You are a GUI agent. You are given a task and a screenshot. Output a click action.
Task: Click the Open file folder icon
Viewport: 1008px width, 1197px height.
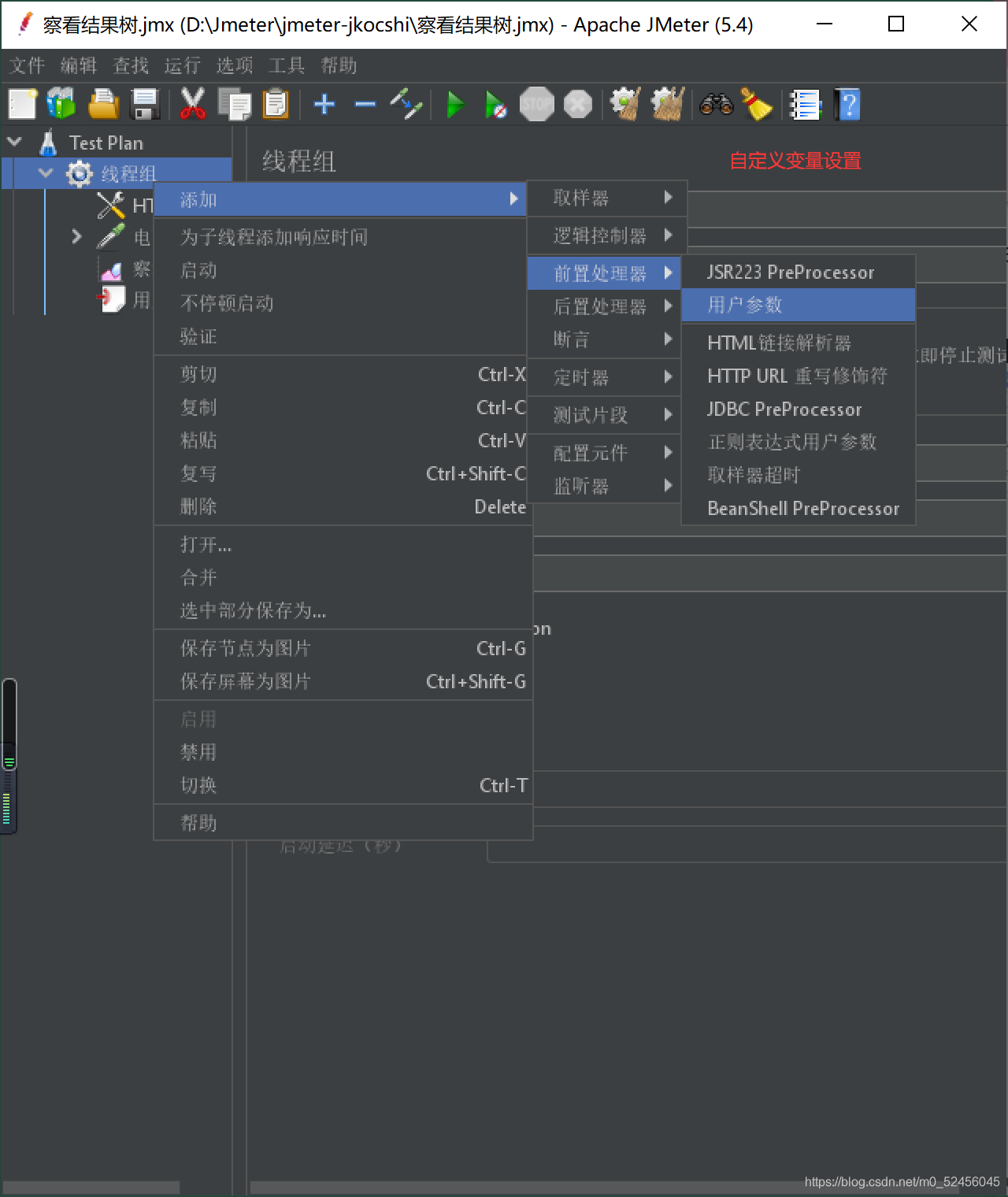click(103, 104)
